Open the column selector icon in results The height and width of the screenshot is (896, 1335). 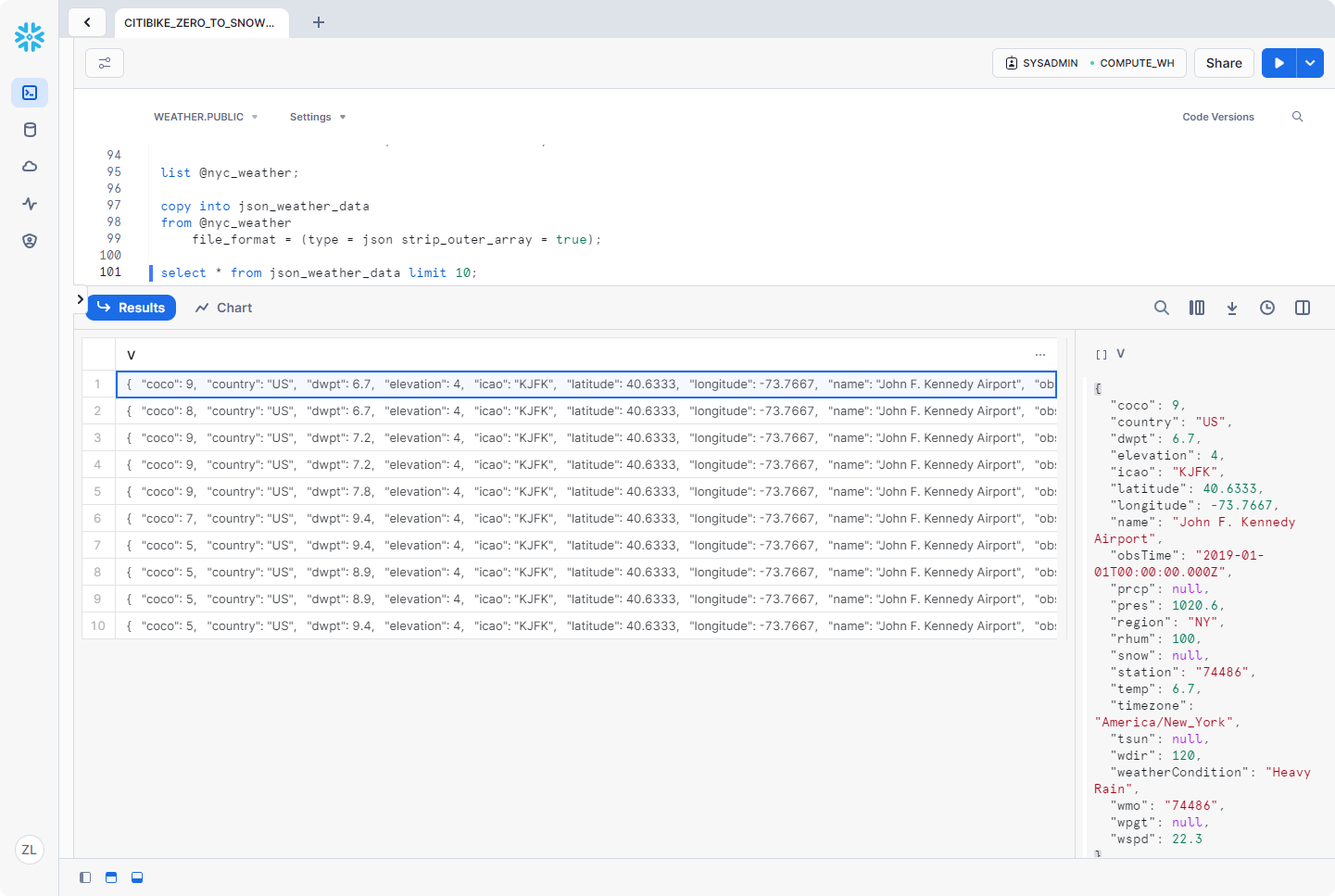click(x=1197, y=308)
